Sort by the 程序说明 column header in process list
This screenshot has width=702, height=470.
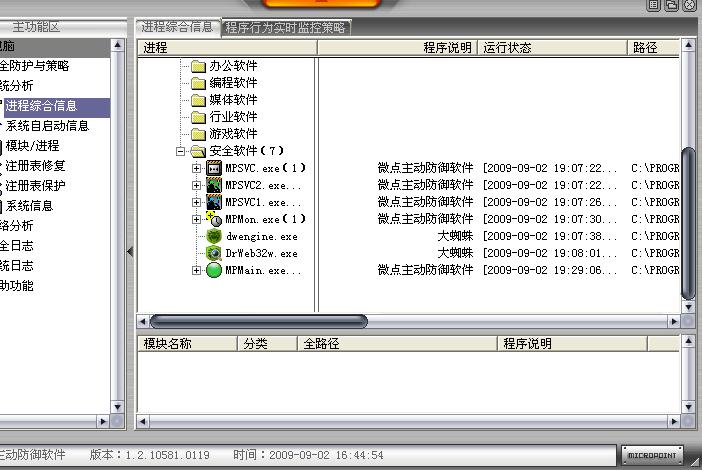pos(397,47)
